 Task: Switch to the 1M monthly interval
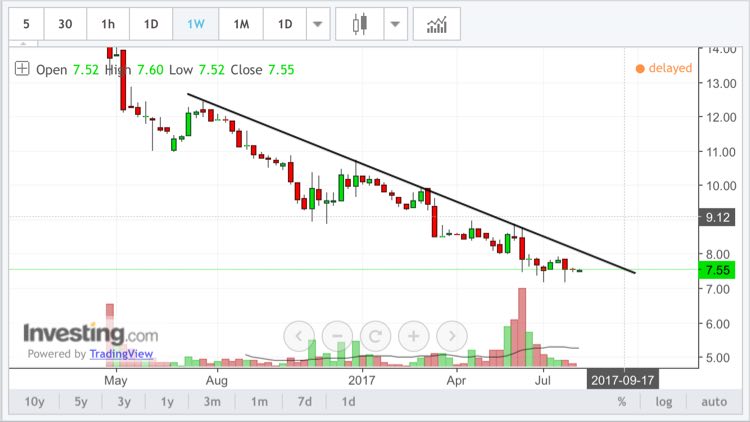click(x=241, y=24)
